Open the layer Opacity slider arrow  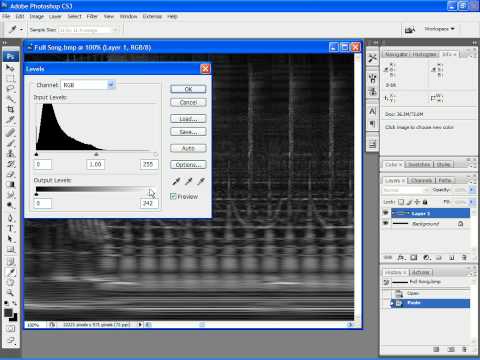click(471, 190)
